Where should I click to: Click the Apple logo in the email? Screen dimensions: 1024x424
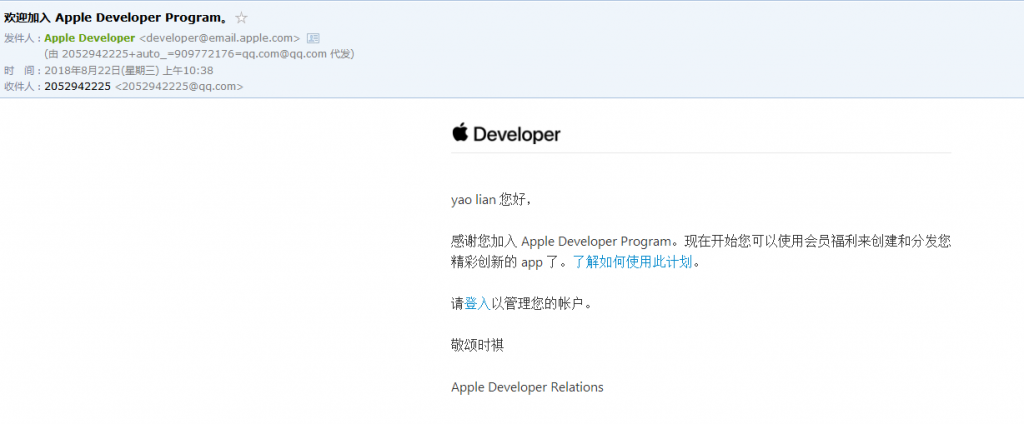tap(460, 133)
